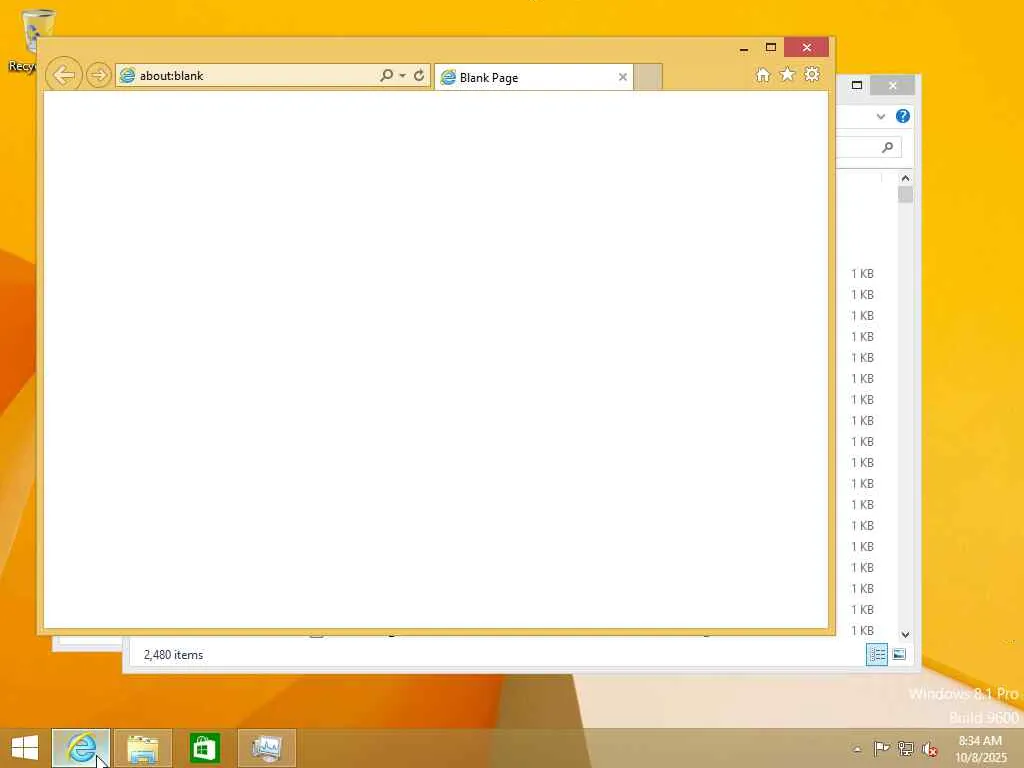The image size is (1024, 768).
Task: Open a new tab in Internet Explorer
Action: pos(648,77)
